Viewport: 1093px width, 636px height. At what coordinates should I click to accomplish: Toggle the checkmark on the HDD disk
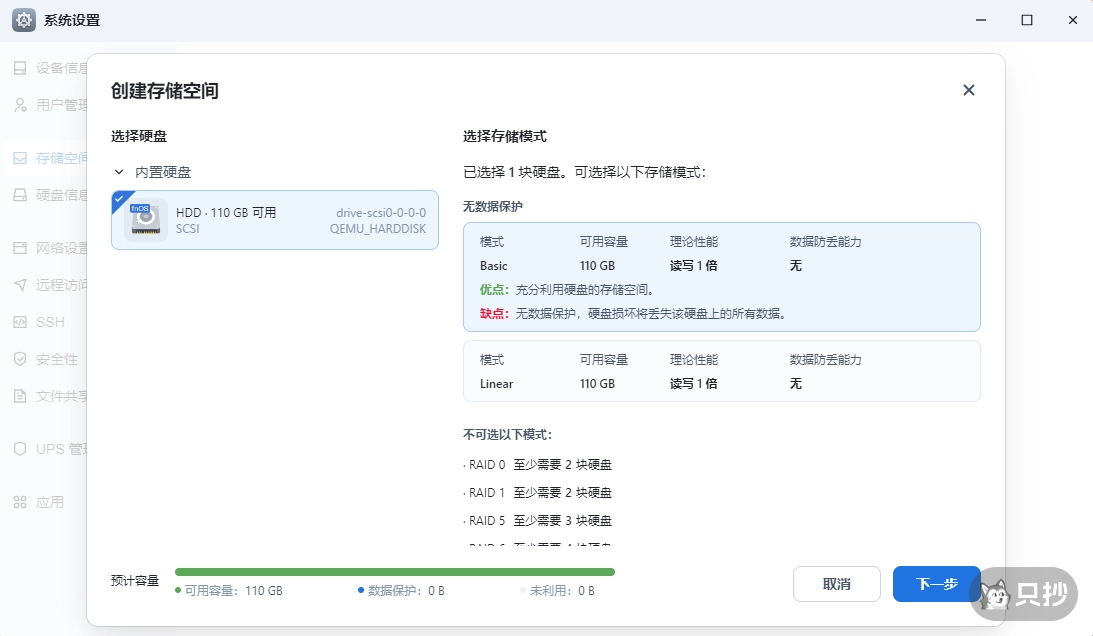[119, 199]
